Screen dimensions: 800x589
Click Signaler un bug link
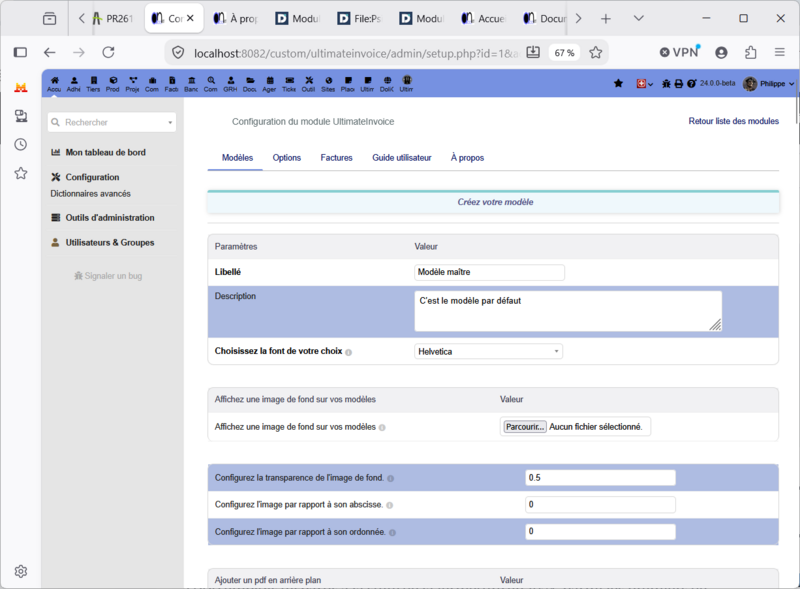pyautogui.click(x=108, y=276)
